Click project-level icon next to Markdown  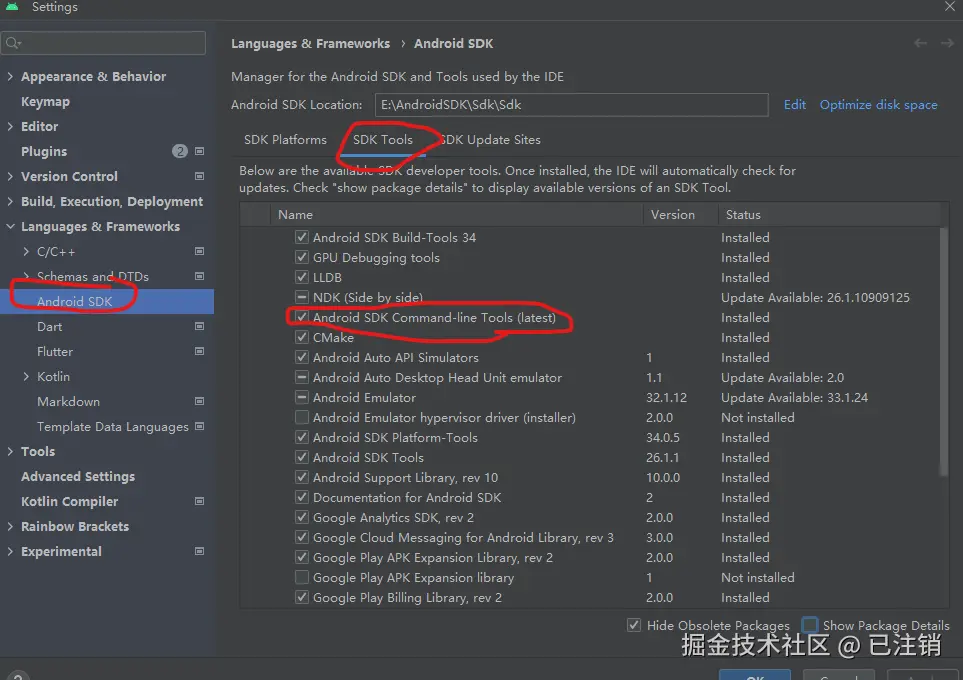tap(200, 401)
